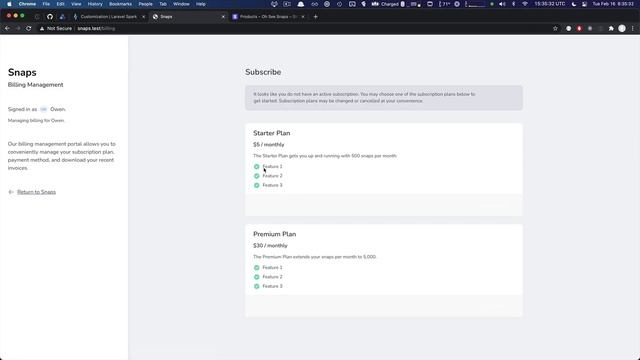640x360 pixels.
Task: Bookmark this page with the star icon
Action: pos(555,29)
